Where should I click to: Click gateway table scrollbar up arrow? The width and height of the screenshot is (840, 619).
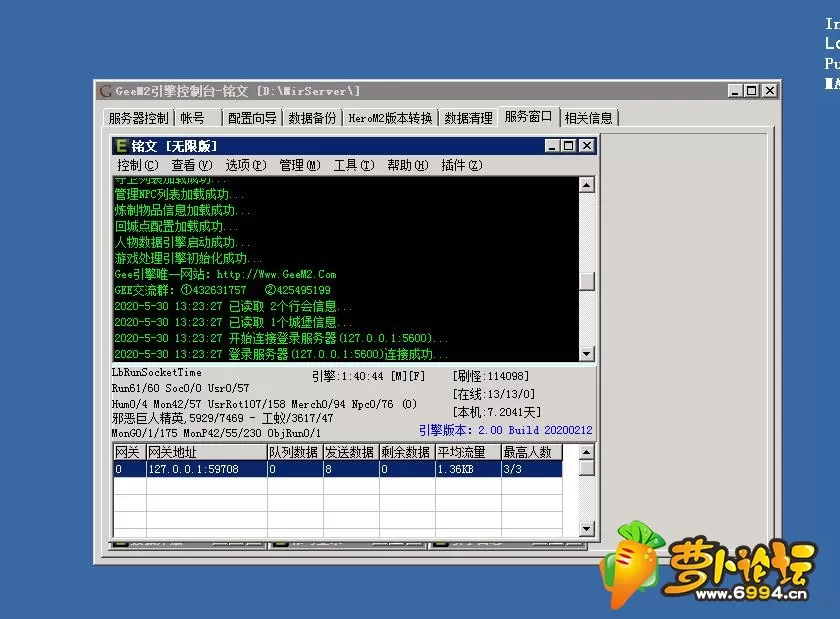[x=587, y=452]
